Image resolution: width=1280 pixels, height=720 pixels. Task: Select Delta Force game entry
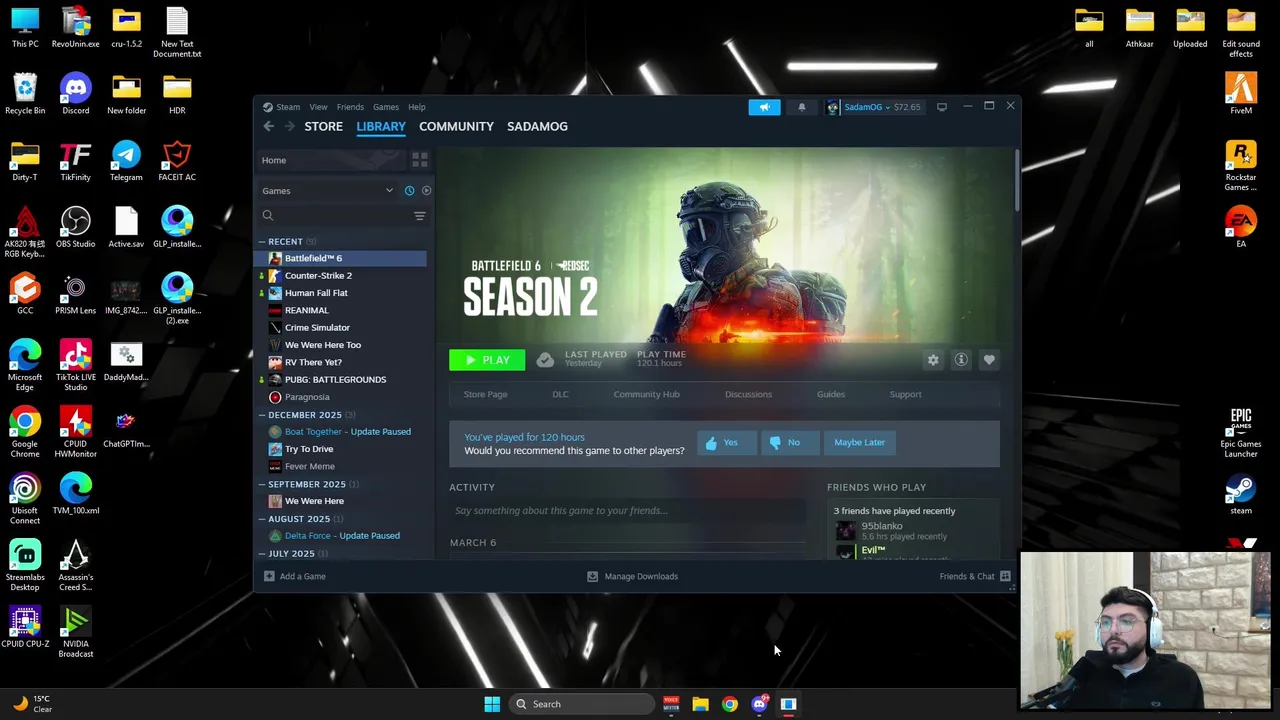pos(341,536)
